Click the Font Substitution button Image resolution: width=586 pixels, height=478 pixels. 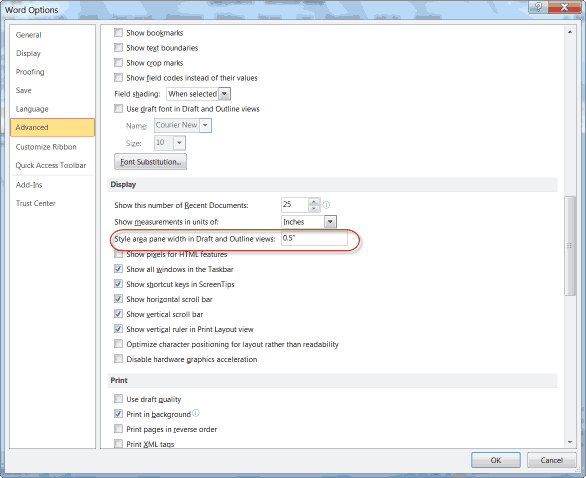(x=150, y=162)
